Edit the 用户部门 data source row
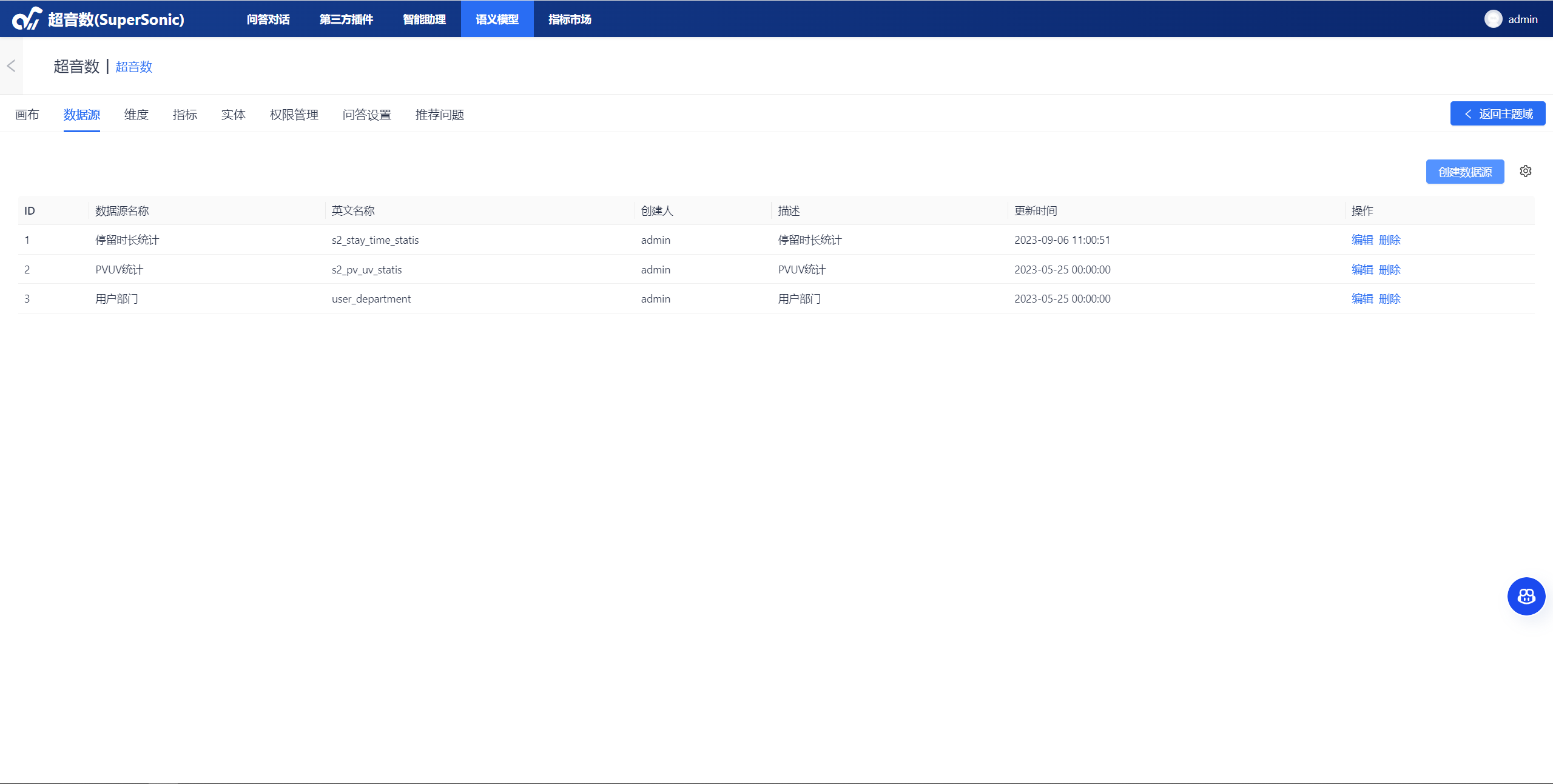This screenshot has height=784, width=1553. click(x=1362, y=299)
